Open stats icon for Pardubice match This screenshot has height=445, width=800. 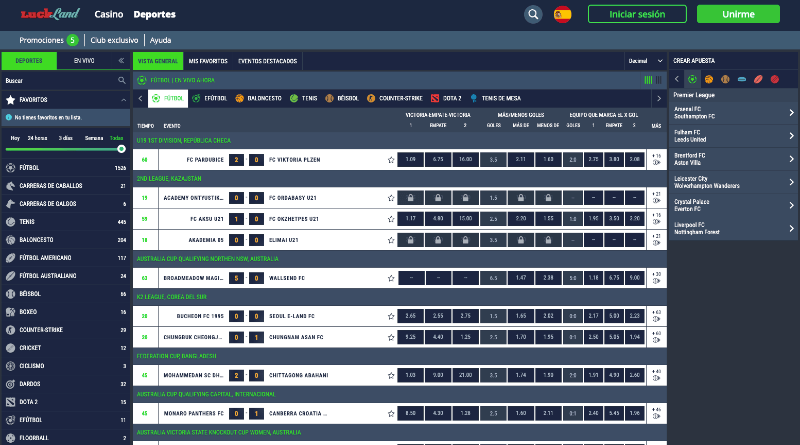[656, 163]
